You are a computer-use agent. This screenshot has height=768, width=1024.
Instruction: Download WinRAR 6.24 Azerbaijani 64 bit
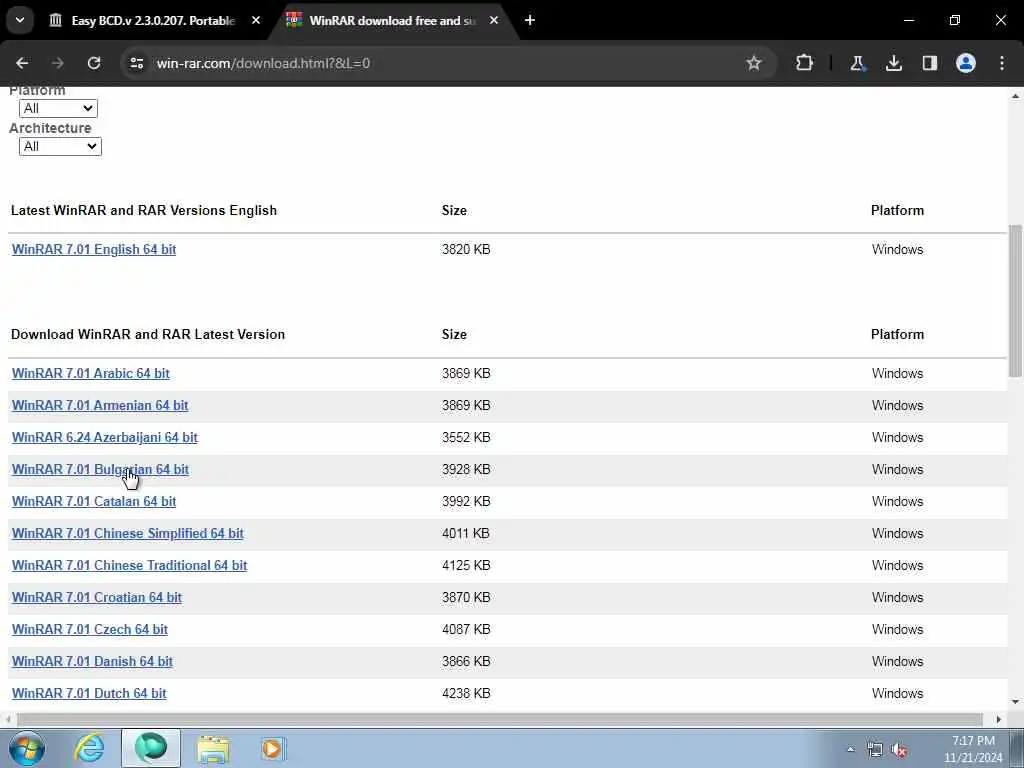click(x=104, y=438)
